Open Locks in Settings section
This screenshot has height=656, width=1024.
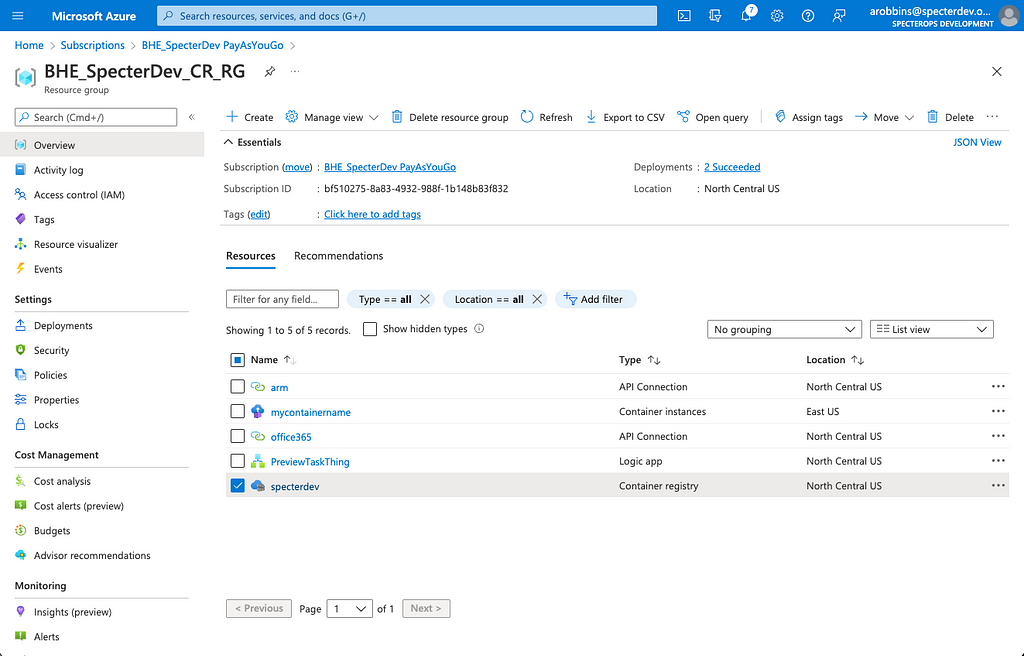click(x=46, y=425)
